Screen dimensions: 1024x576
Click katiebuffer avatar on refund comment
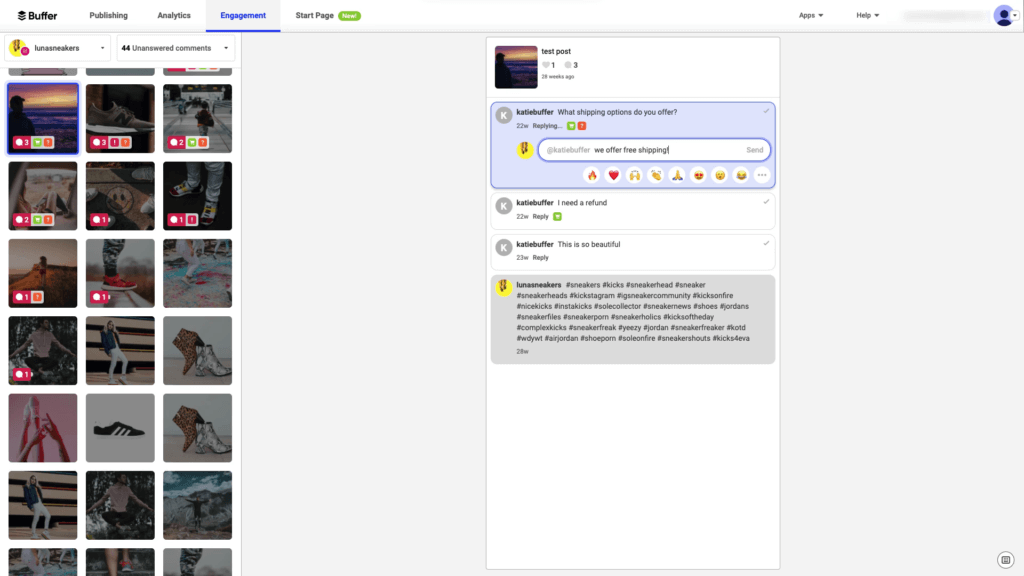504,206
